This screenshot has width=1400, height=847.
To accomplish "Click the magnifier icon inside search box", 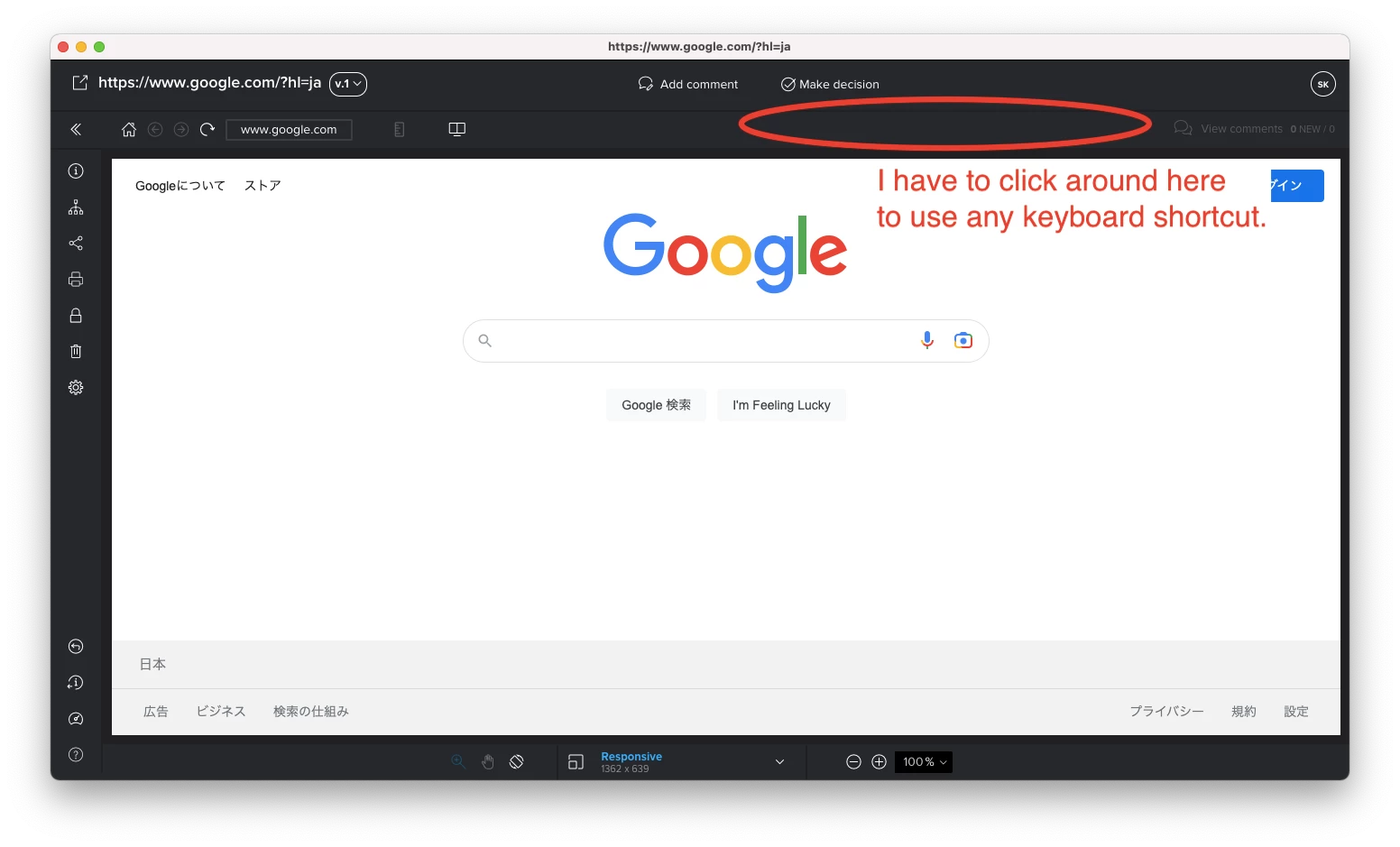I will point(484,340).
